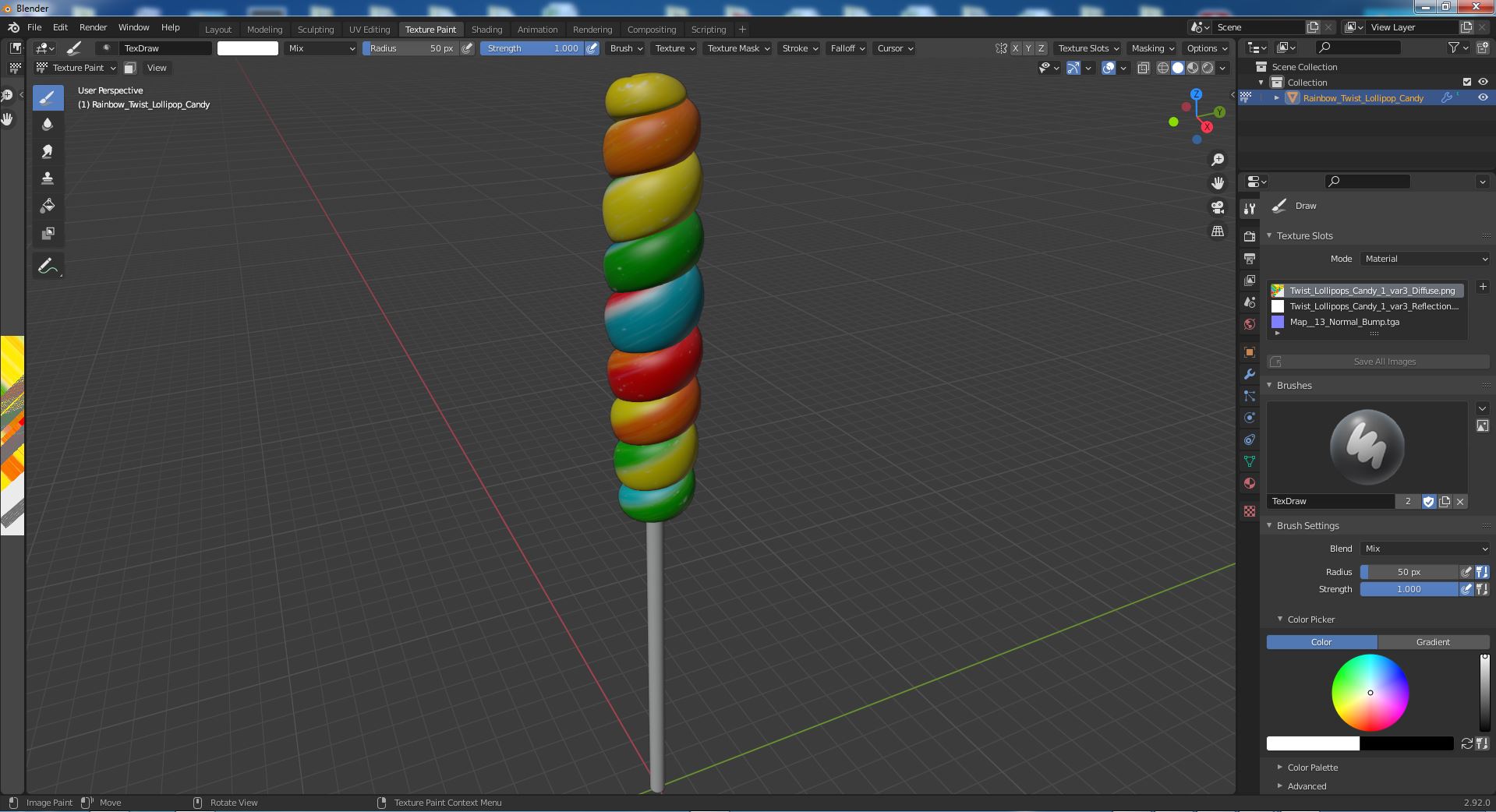Switch to the Sculpting workspace tab
This screenshot has width=1496, height=812.
(x=315, y=30)
